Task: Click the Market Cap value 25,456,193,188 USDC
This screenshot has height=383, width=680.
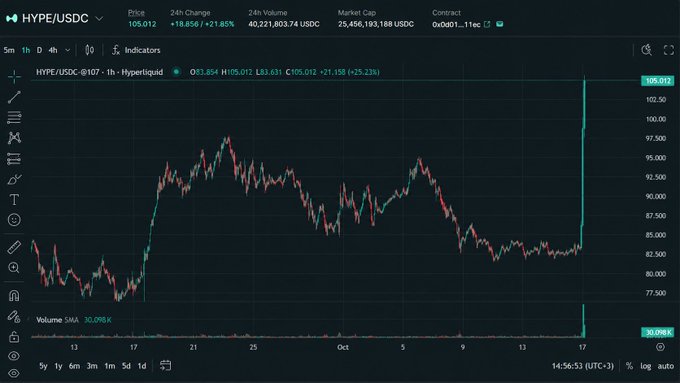Action: 376,24
